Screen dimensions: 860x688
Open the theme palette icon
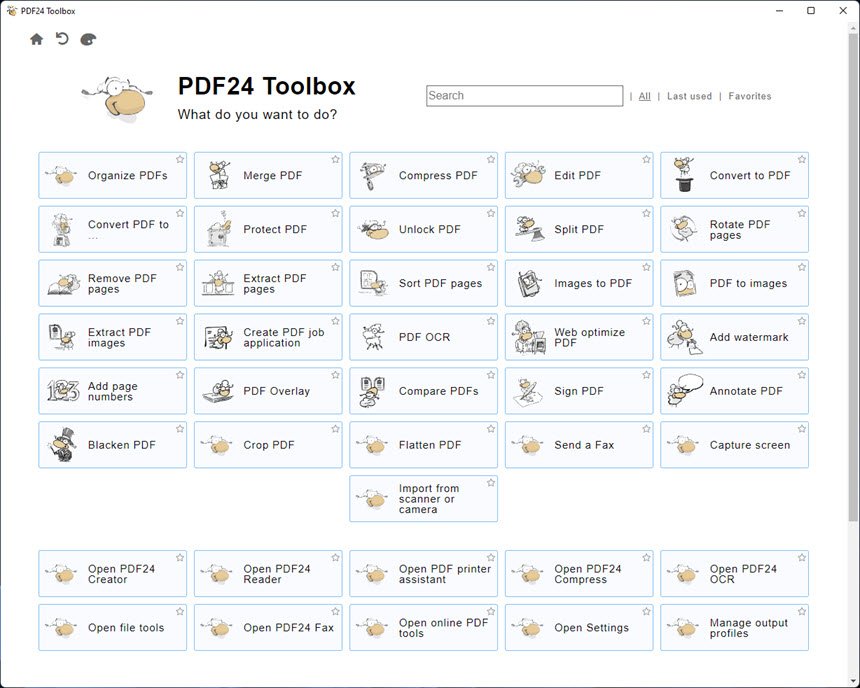(x=88, y=39)
